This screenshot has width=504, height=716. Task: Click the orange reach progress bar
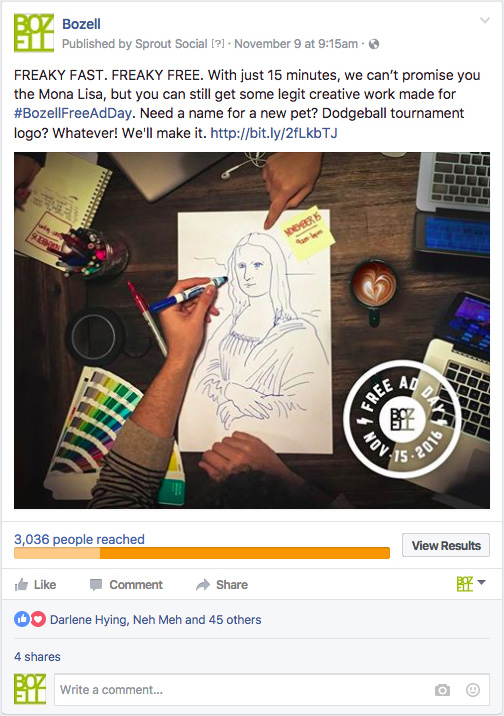[202, 553]
